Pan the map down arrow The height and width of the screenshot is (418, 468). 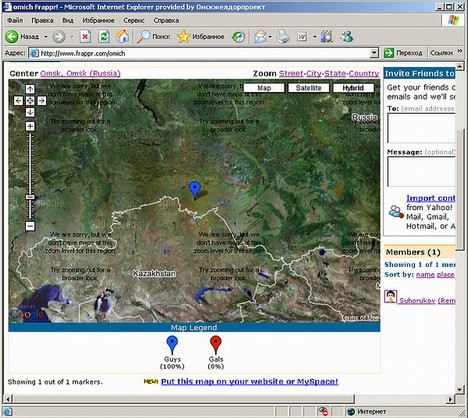(30, 112)
